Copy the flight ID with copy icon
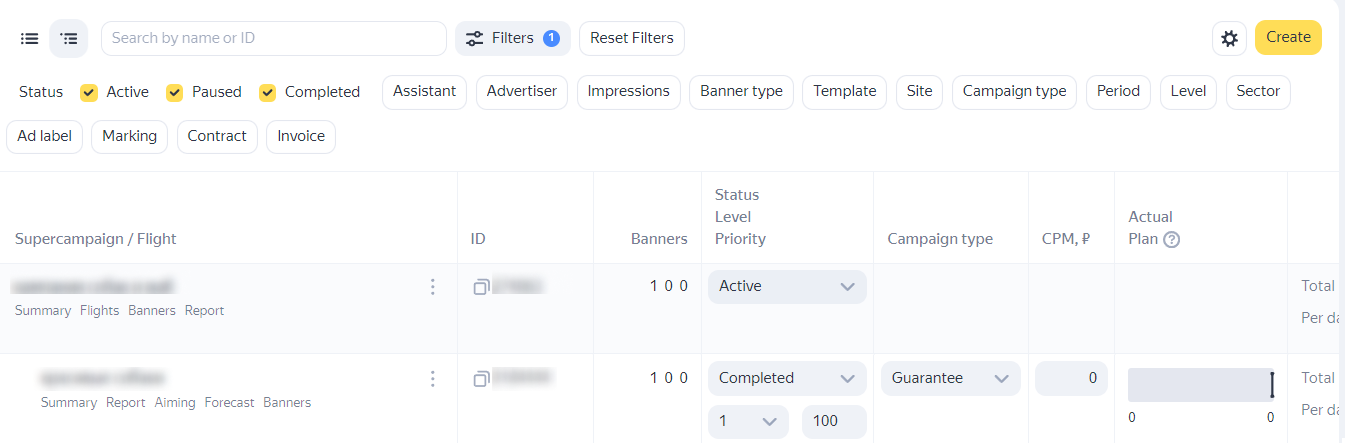Screen dimensions: 1345x443 [481, 379]
